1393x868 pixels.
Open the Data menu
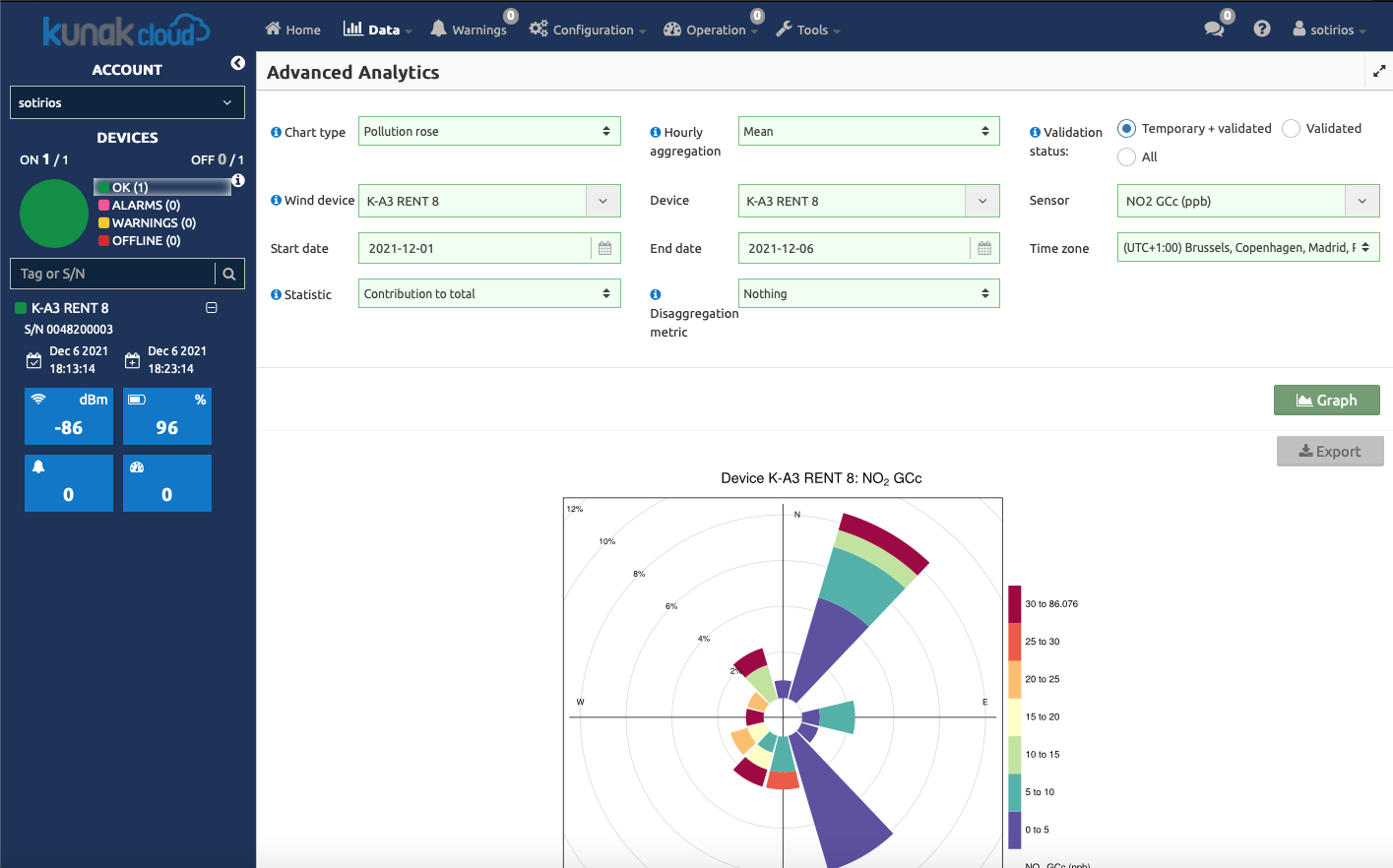tap(377, 30)
